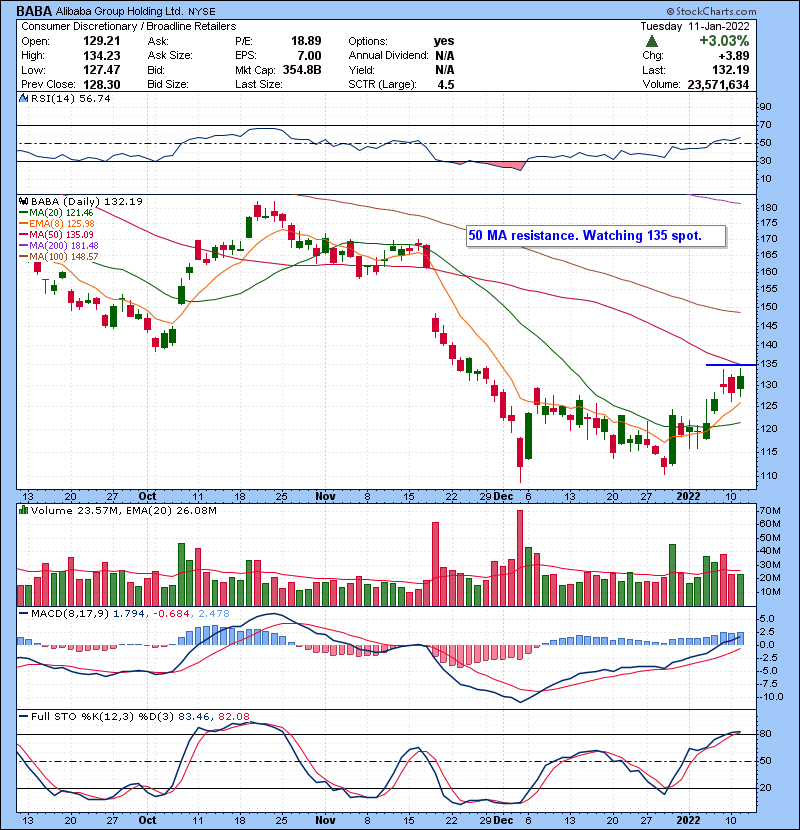Click the Low value 127.47
800x830 pixels.
pyautogui.click(x=102, y=70)
